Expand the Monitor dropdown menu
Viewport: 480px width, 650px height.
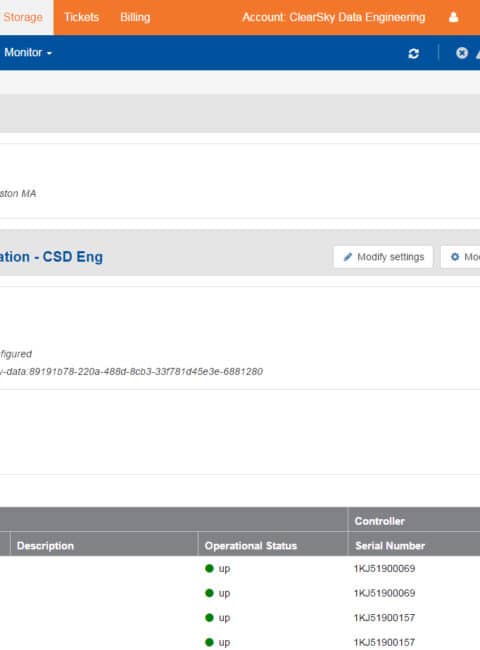click(28, 53)
